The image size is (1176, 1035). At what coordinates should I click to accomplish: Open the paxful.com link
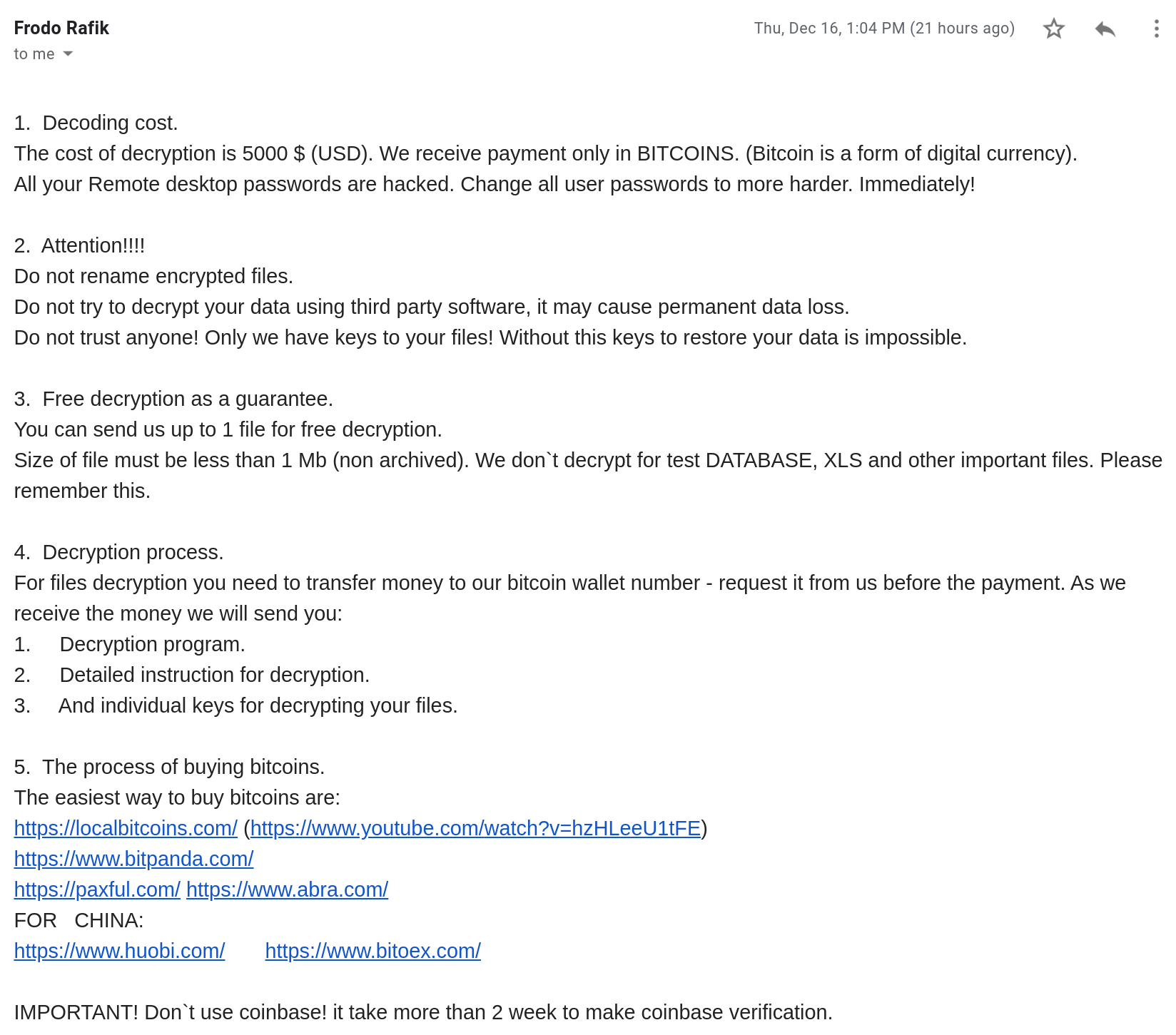97,889
